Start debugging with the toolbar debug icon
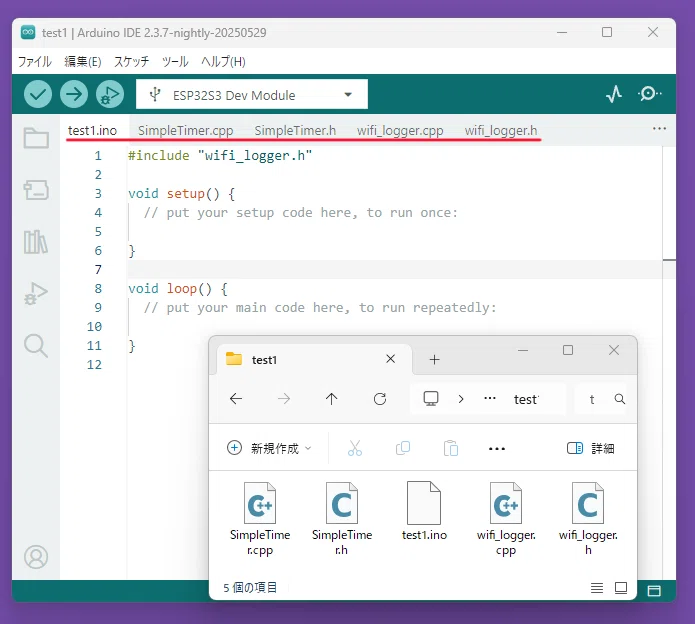Viewport: 695px width, 624px height. point(110,94)
